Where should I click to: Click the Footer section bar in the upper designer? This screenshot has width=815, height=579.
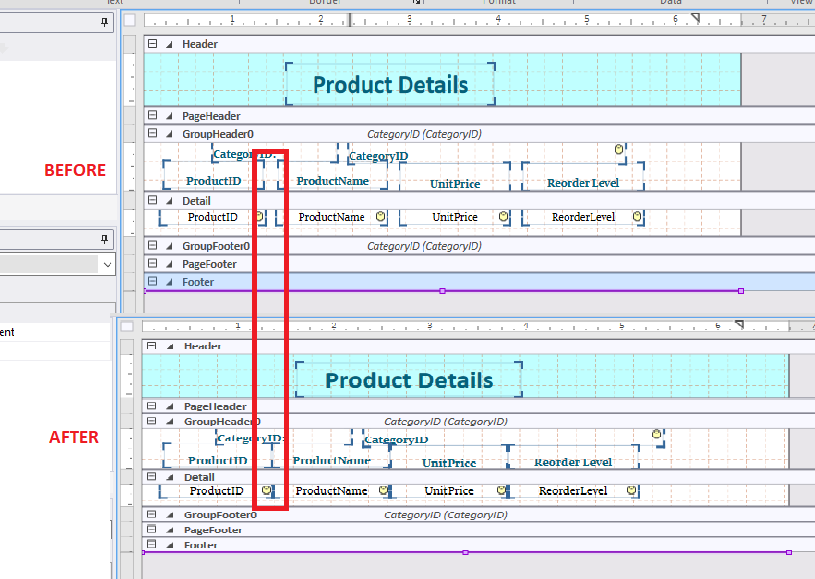479,282
